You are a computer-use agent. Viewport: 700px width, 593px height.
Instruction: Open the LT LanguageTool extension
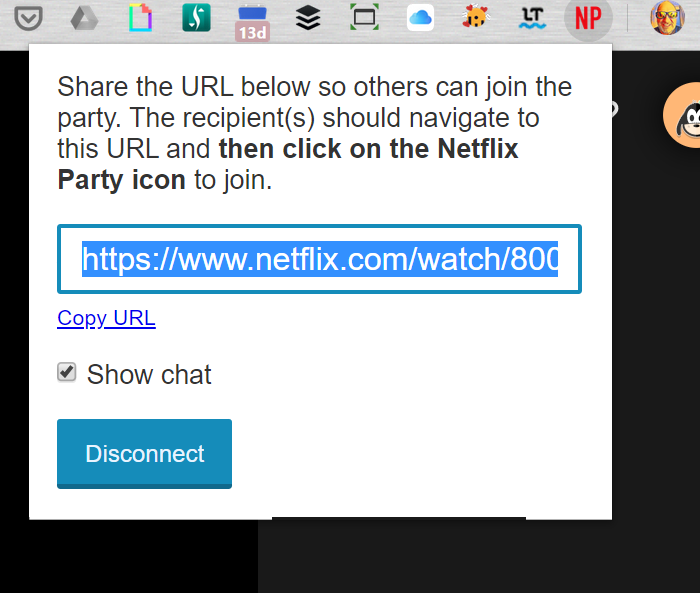tap(533, 17)
